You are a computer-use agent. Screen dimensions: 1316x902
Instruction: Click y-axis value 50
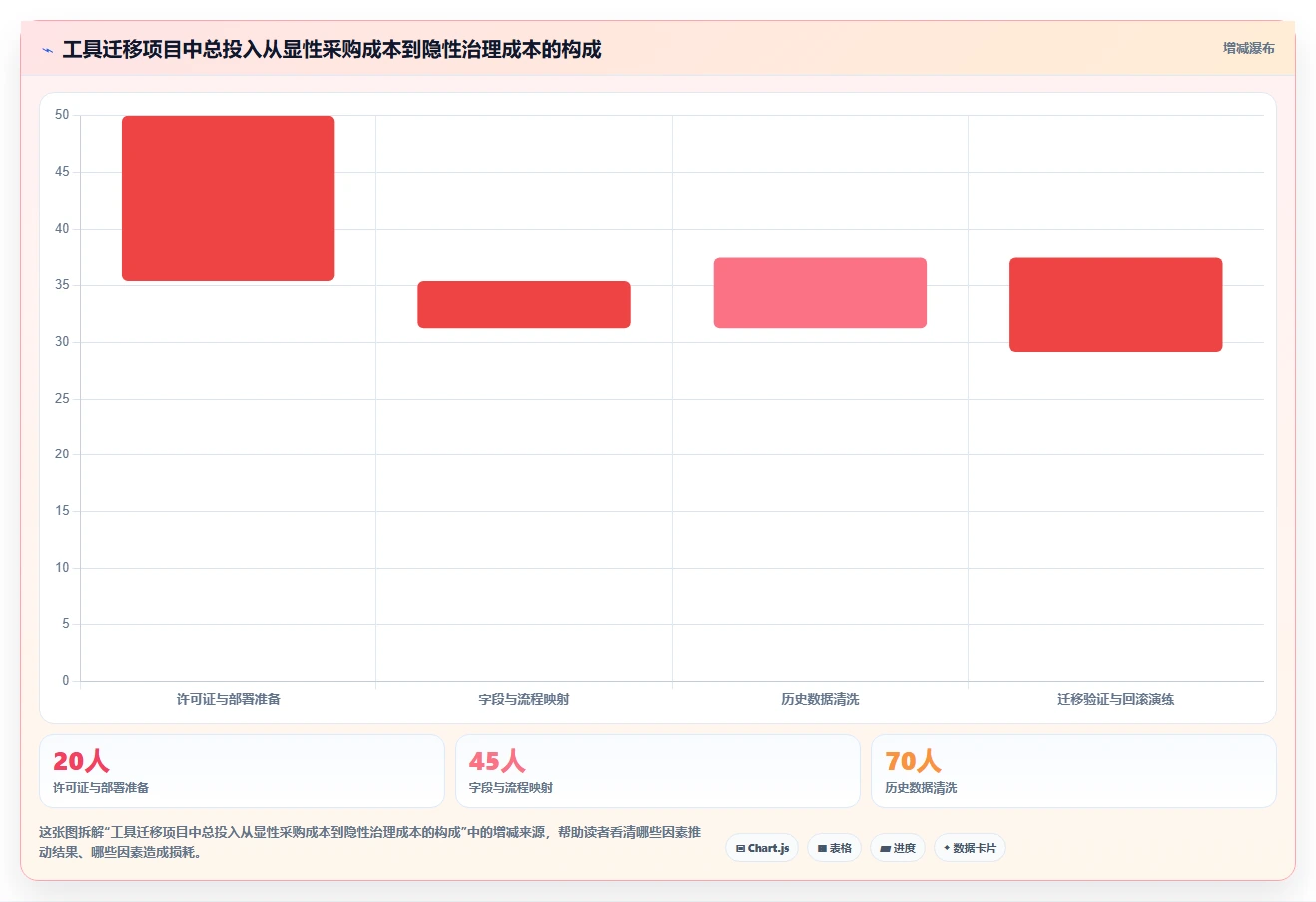pyautogui.click(x=63, y=115)
